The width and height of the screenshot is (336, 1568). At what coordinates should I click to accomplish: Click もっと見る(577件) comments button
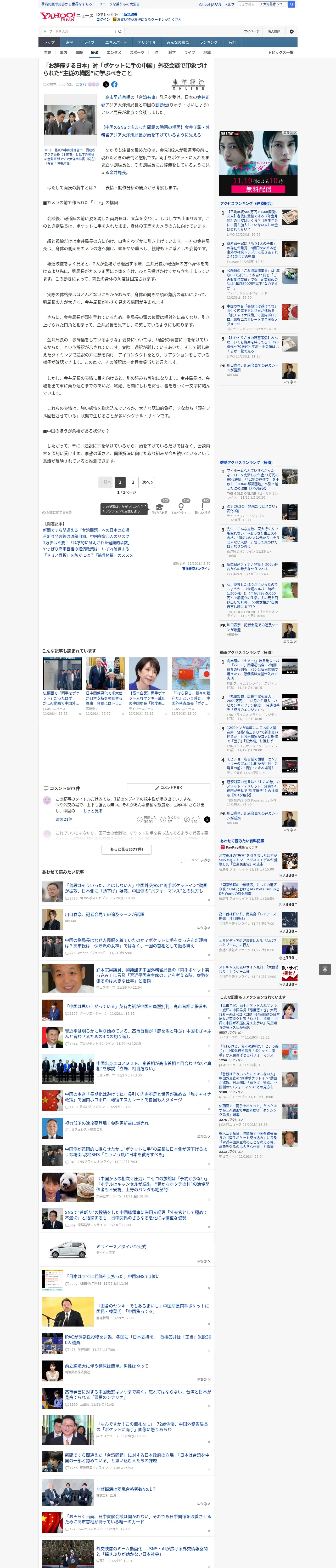(126, 849)
